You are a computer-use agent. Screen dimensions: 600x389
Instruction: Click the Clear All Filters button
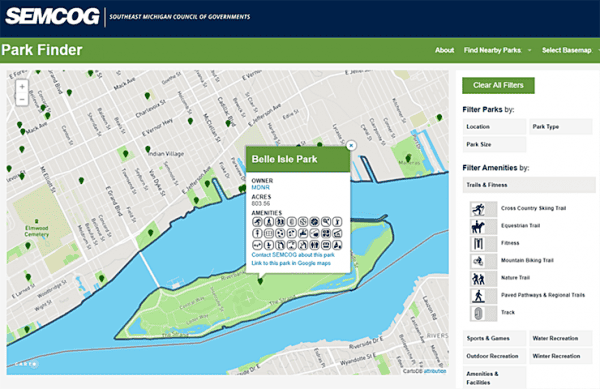pyautogui.click(x=498, y=85)
